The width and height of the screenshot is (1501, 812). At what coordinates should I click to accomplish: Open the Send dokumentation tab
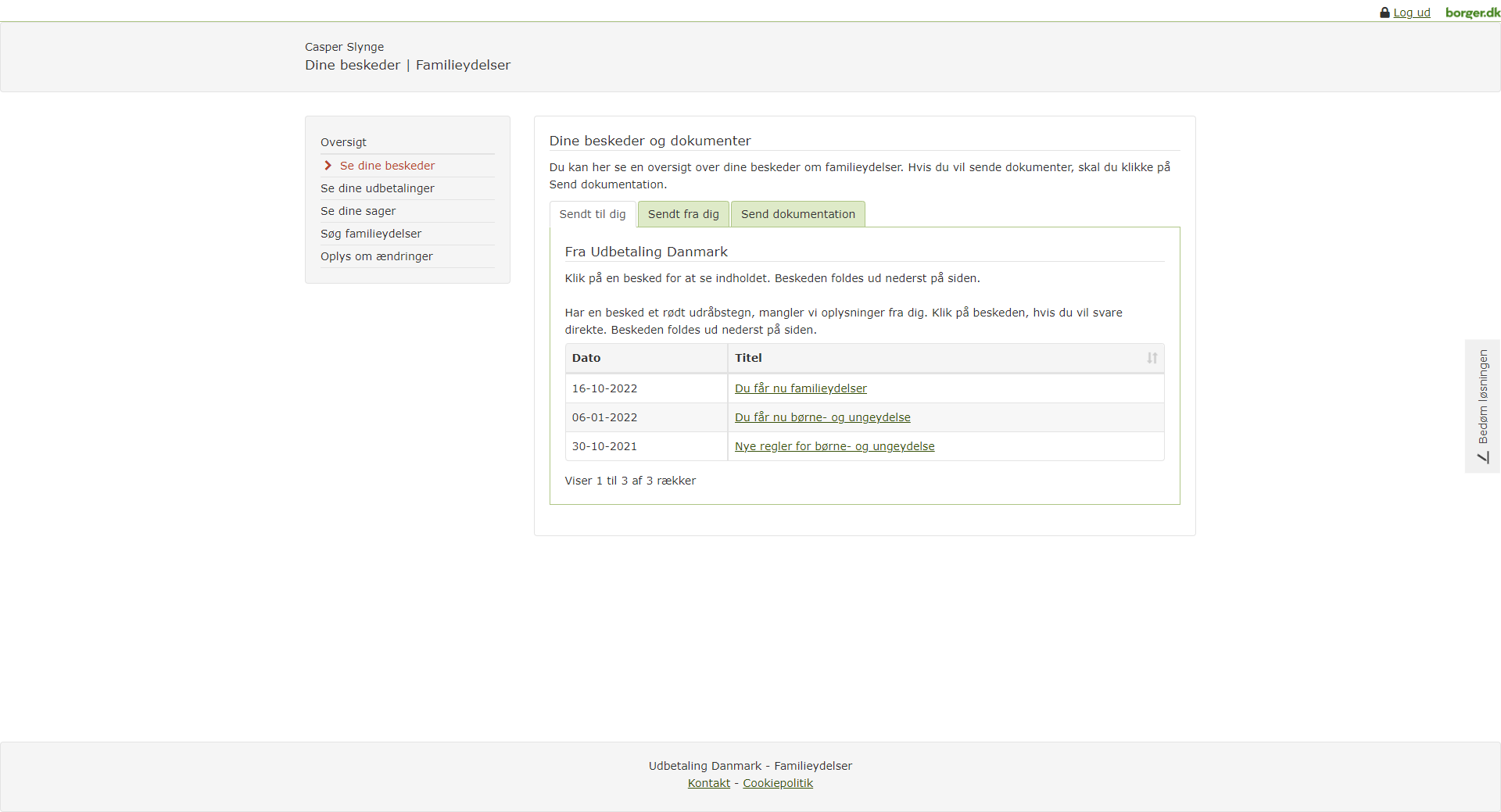pos(797,214)
